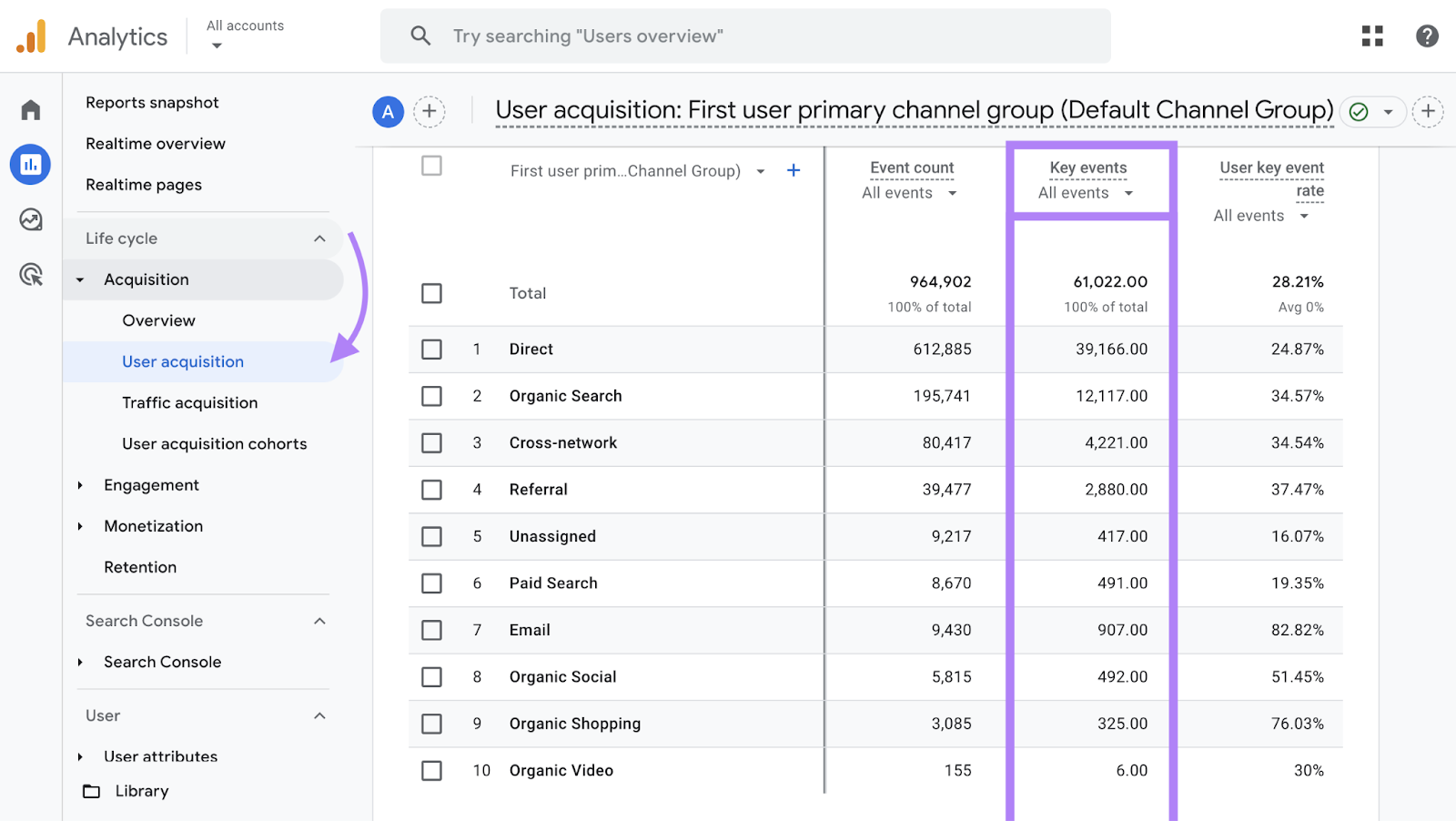Screen dimensions: 1456x821
Task: Switch to the Traffic acquisition report
Action: 189,402
